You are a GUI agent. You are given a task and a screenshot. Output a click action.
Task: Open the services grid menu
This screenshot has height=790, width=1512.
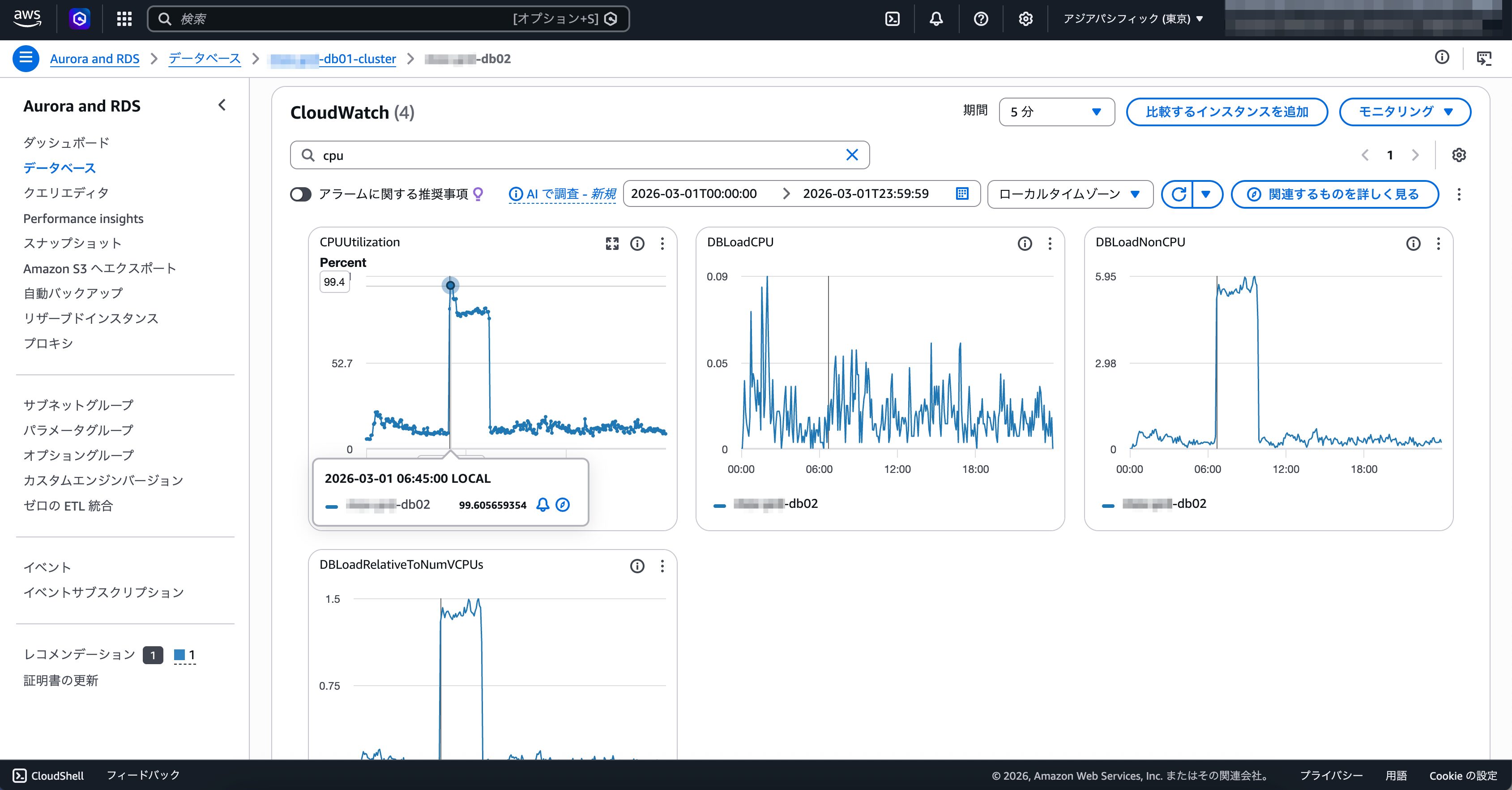pos(124,19)
